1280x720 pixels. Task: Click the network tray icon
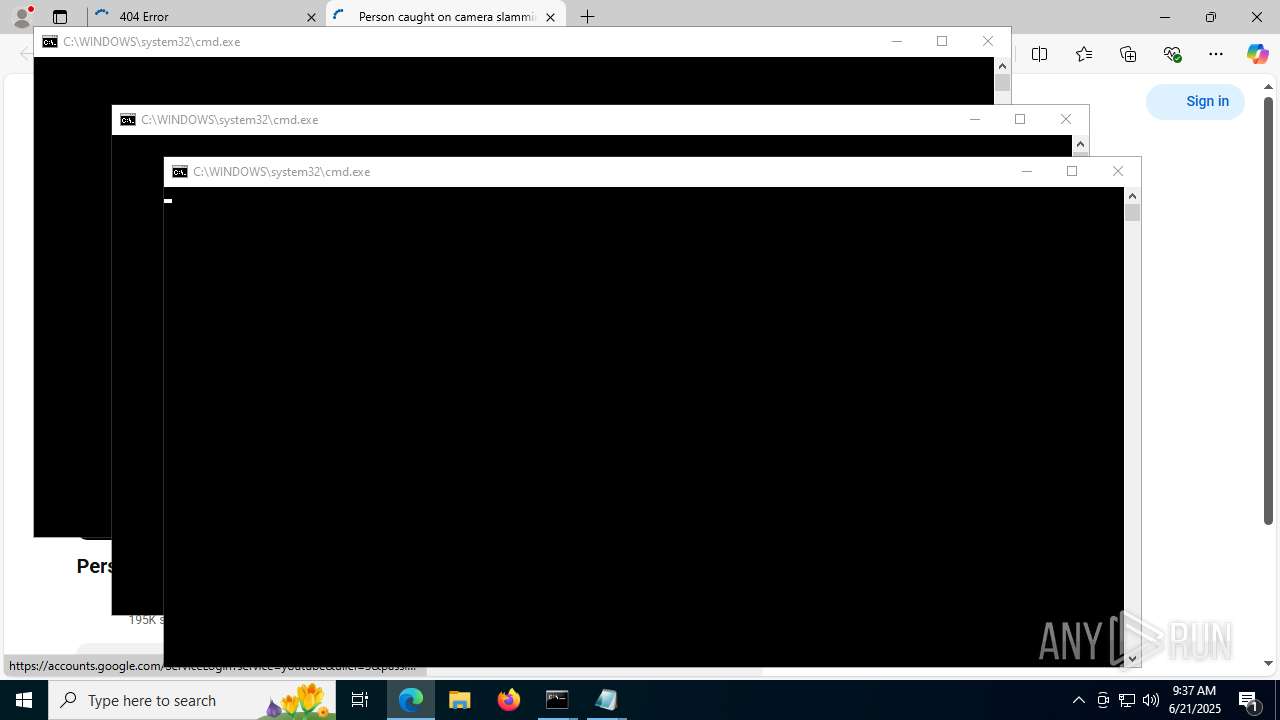(1126, 700)
